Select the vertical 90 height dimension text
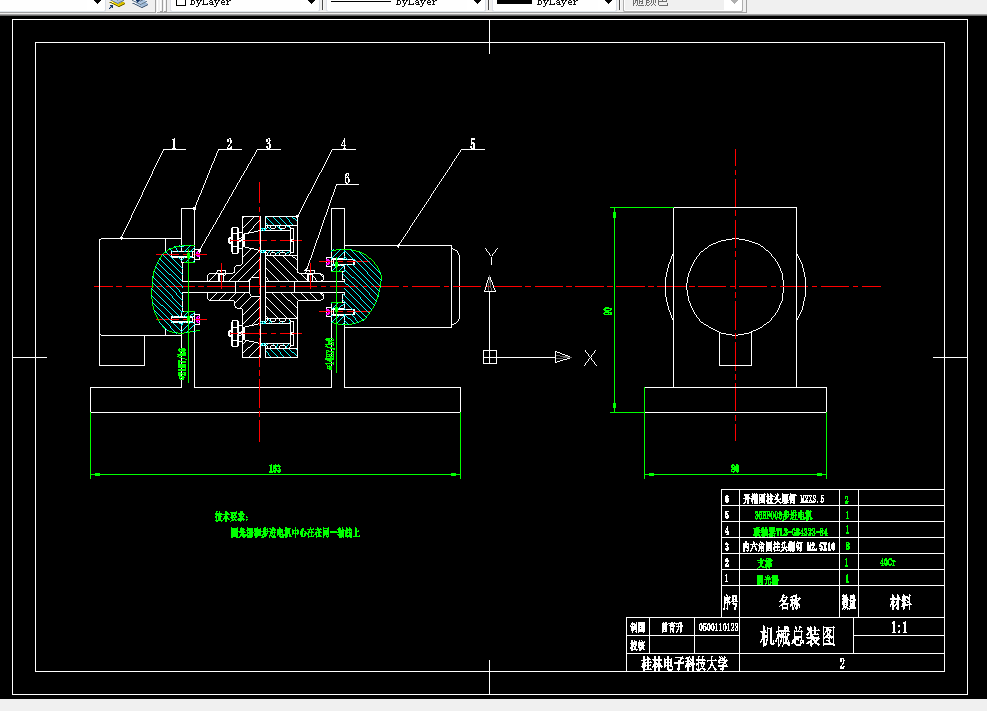Screen dimensions: 987x711 click(x=607, y=311)
